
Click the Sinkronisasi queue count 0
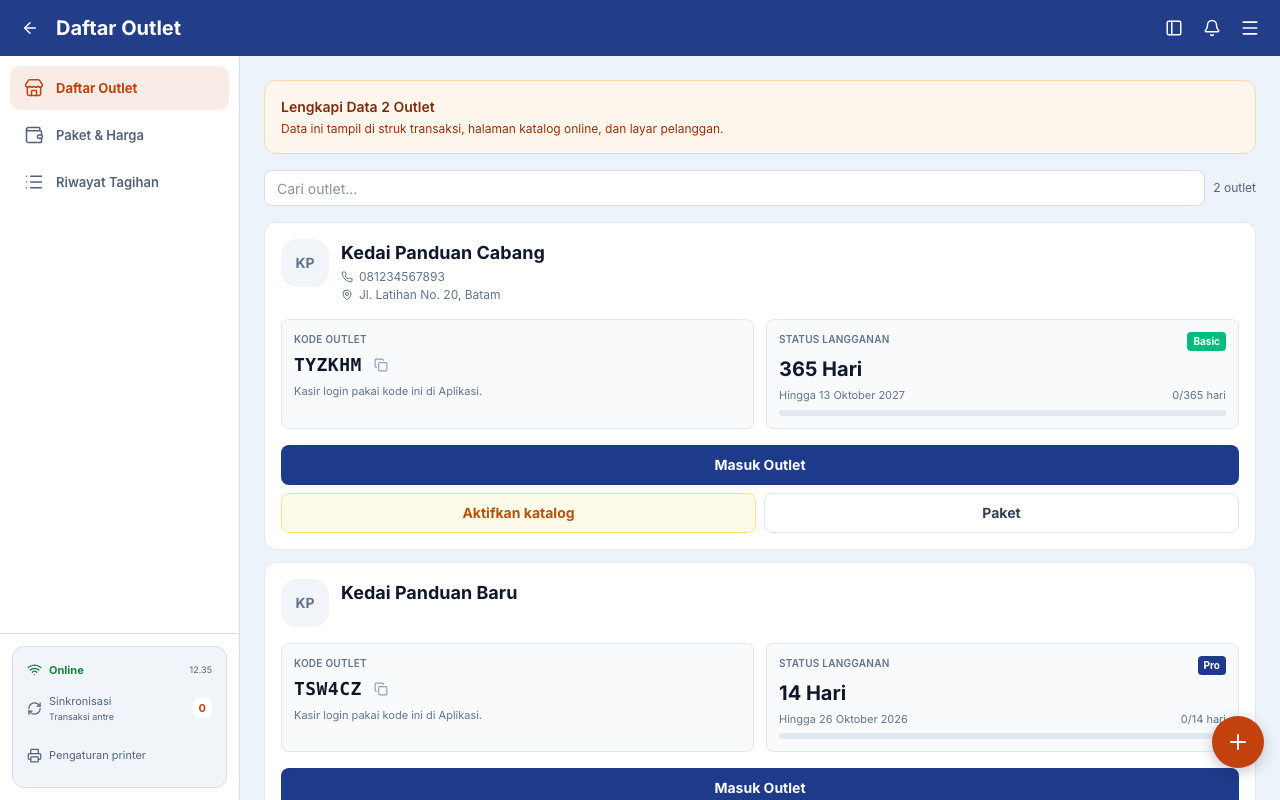202,708
